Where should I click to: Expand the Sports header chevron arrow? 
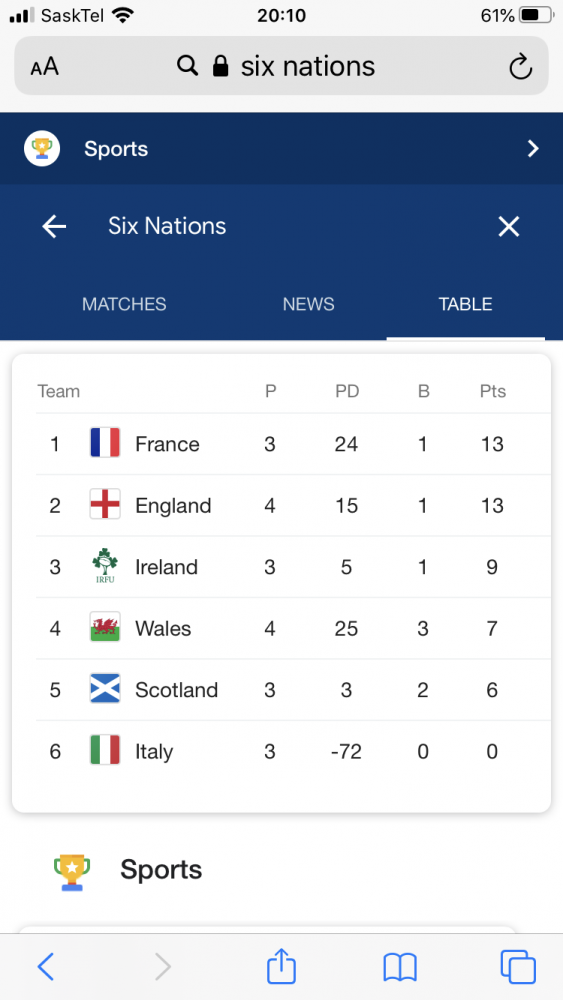click(x=533, y=149)
